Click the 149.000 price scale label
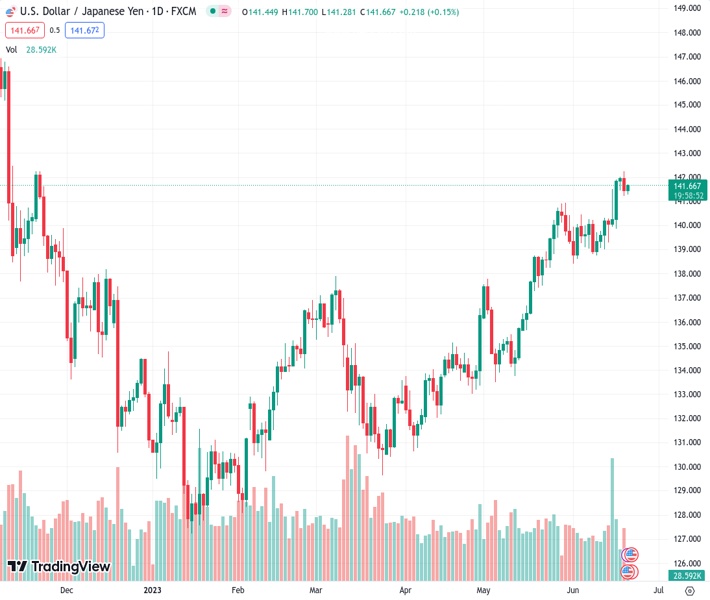 point(686,8)
